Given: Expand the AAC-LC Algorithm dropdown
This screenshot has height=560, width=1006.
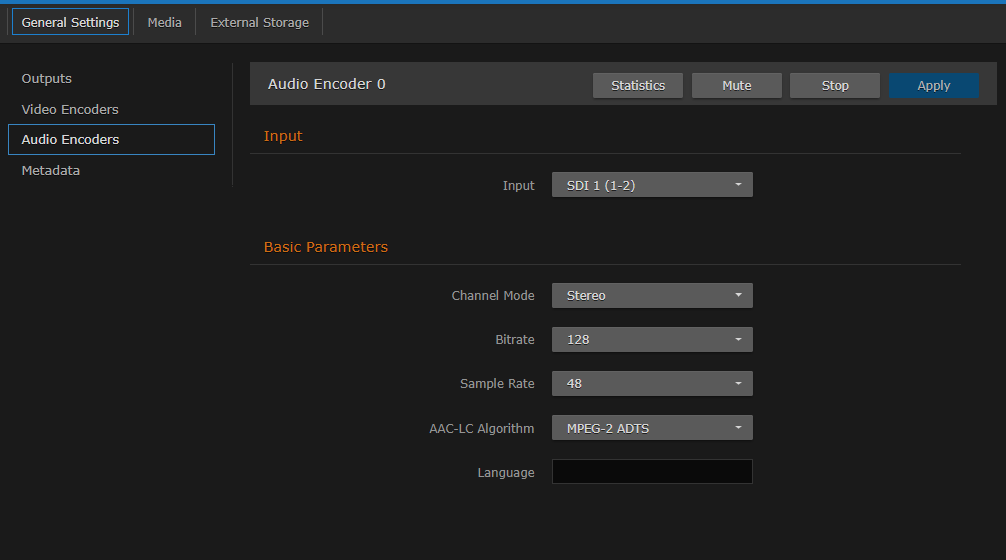Looking at the screenshot, I should (652, 428).
